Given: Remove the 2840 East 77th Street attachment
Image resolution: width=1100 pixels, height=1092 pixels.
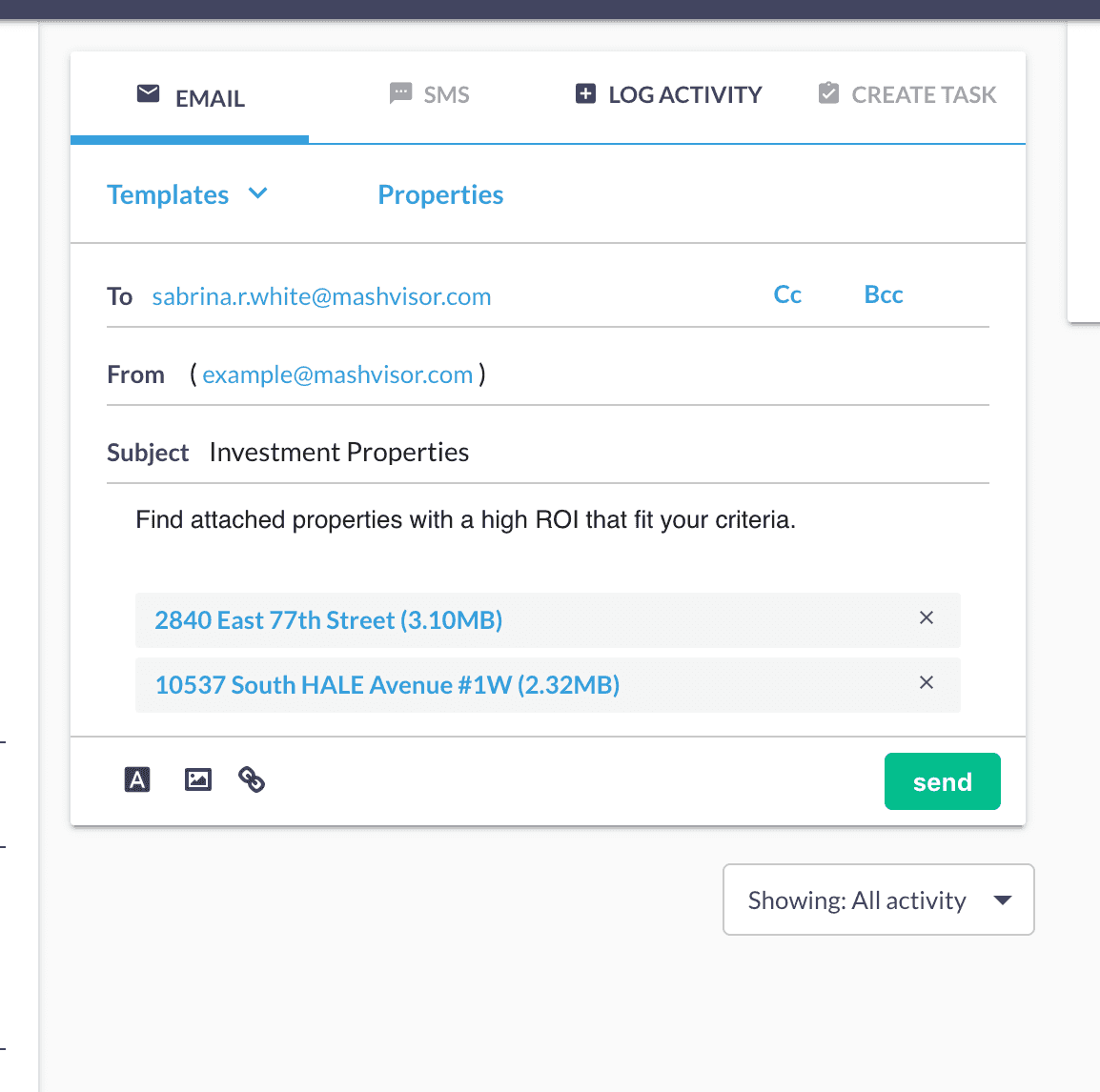Looking at the screenshot, I should tap(926, 618).
